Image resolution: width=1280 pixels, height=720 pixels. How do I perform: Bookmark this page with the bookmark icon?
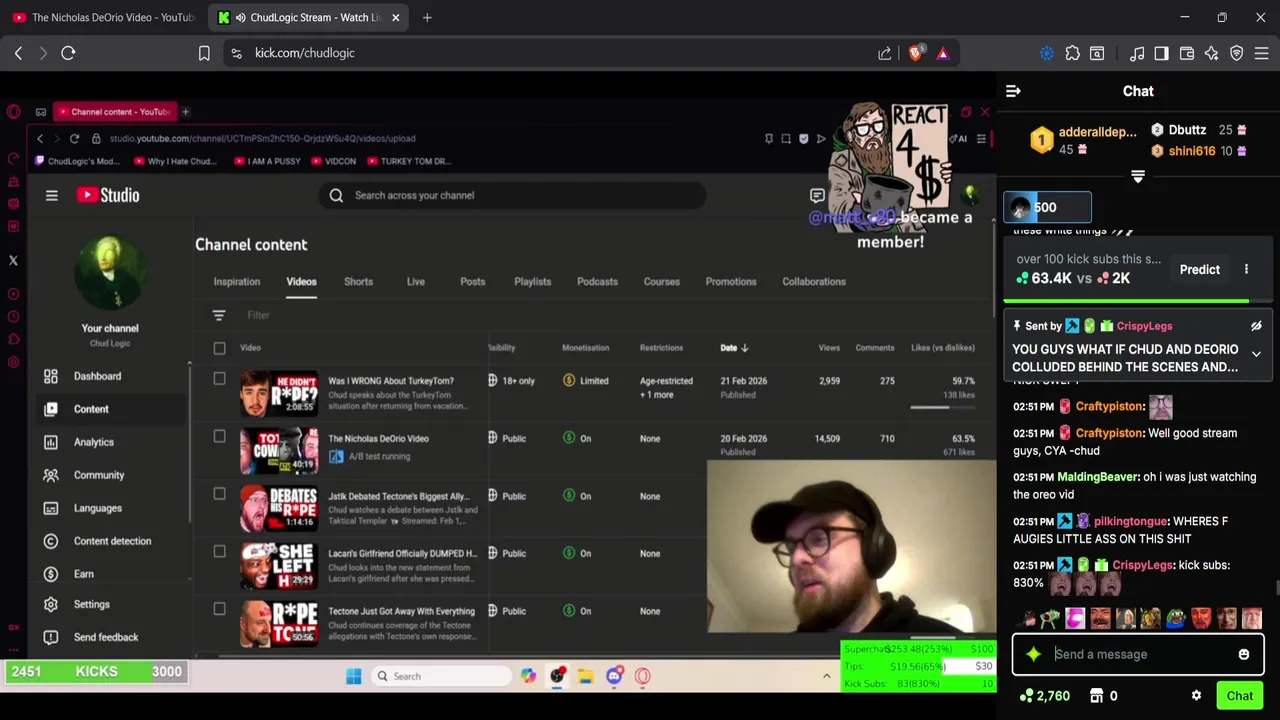pyautogui.click(x=204, y=53)
